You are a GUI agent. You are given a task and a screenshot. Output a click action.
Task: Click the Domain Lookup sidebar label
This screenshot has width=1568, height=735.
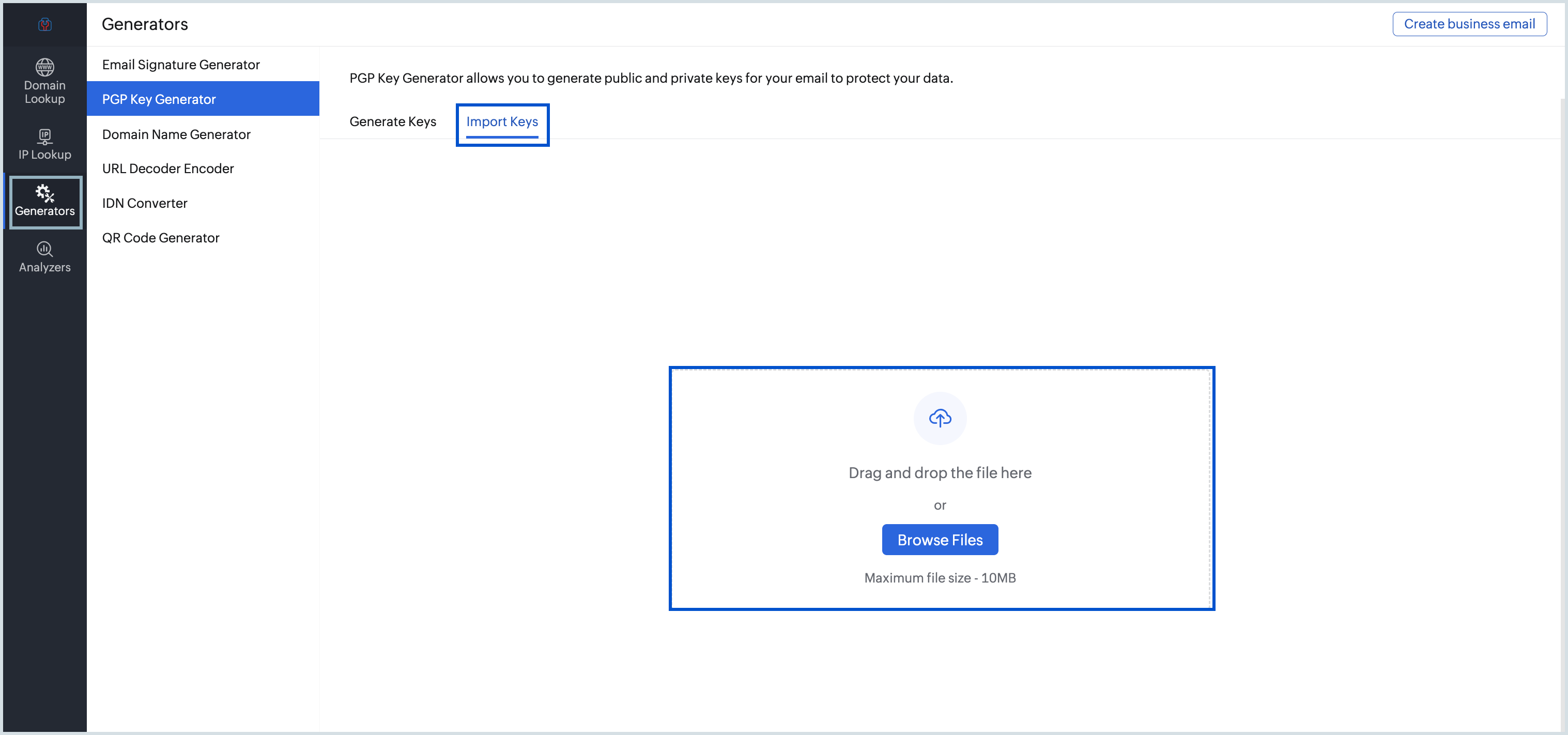click(44, 92)
